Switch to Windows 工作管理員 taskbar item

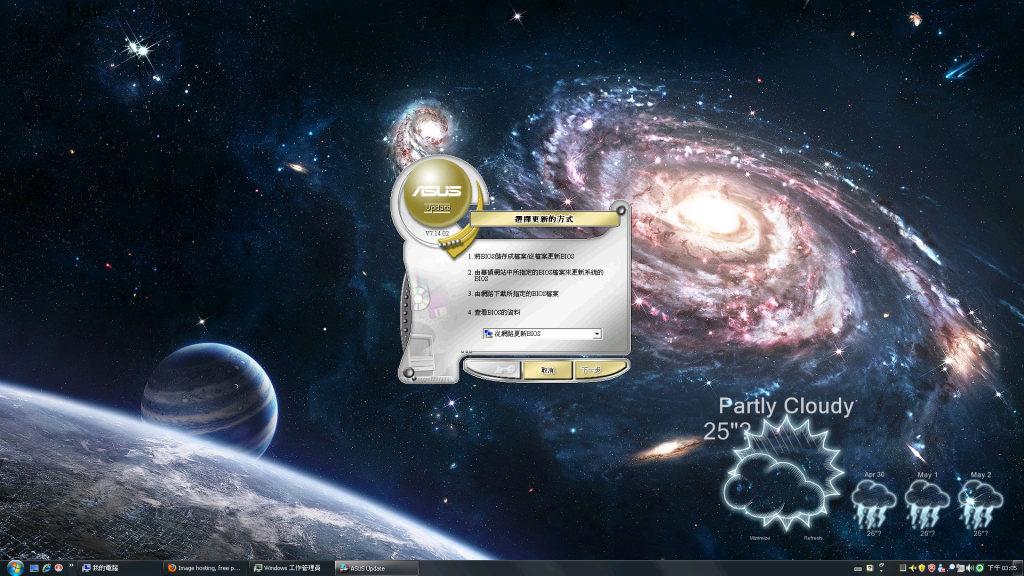[x=290, y=568]
